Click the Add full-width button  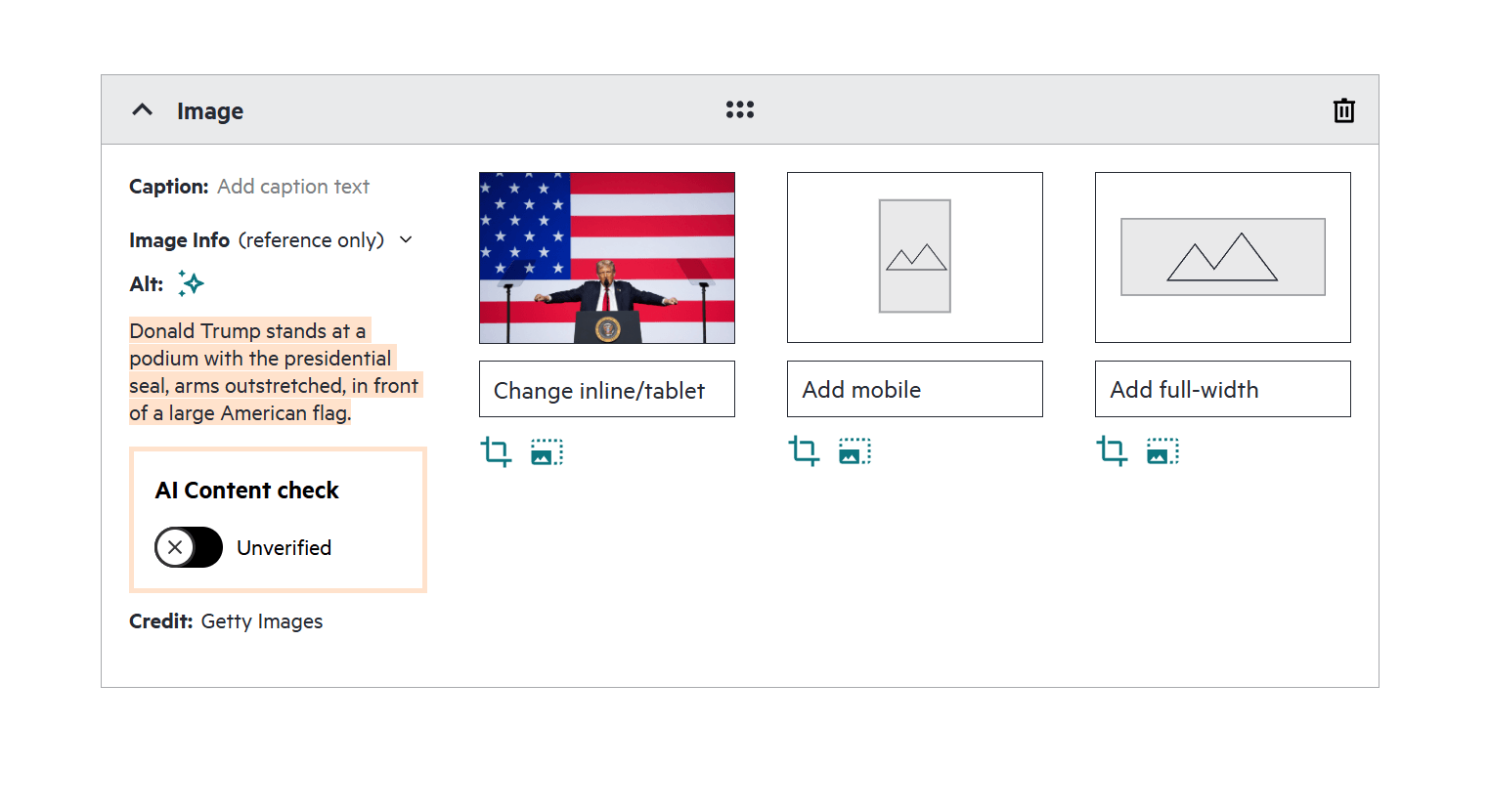click(x=1223, y=389)
